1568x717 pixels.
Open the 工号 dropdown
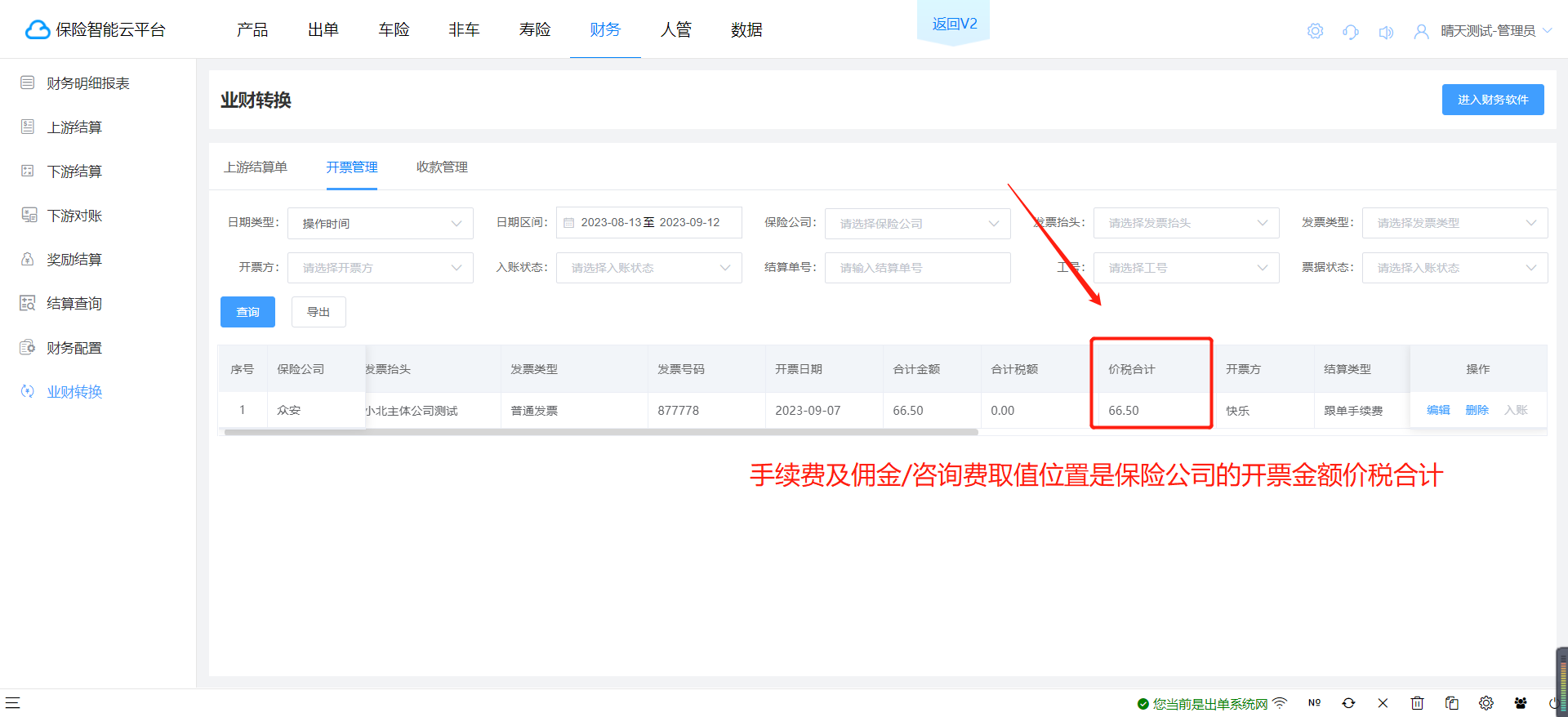click(1187, 268)
